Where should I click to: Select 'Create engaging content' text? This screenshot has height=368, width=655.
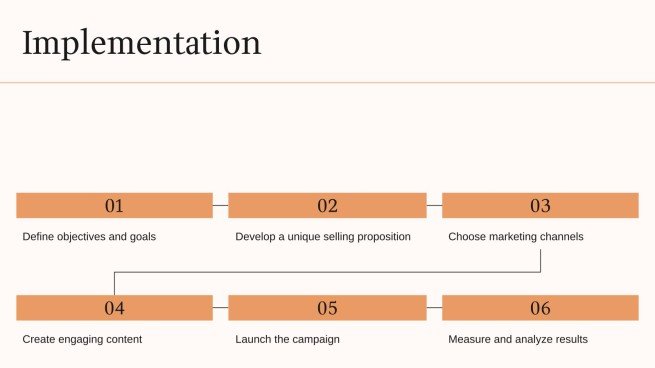pos(82,339)
